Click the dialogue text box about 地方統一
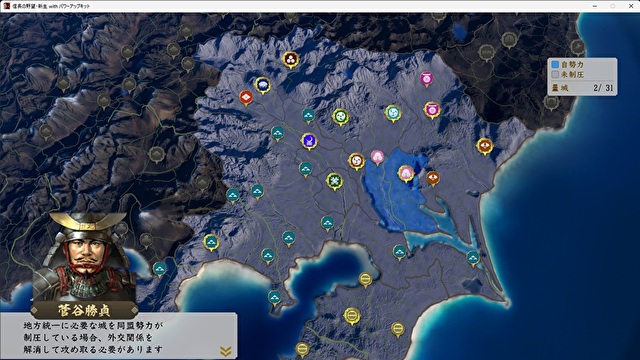Screen dimensions: 640x360 pyautogui.click(x=118, y=336)
